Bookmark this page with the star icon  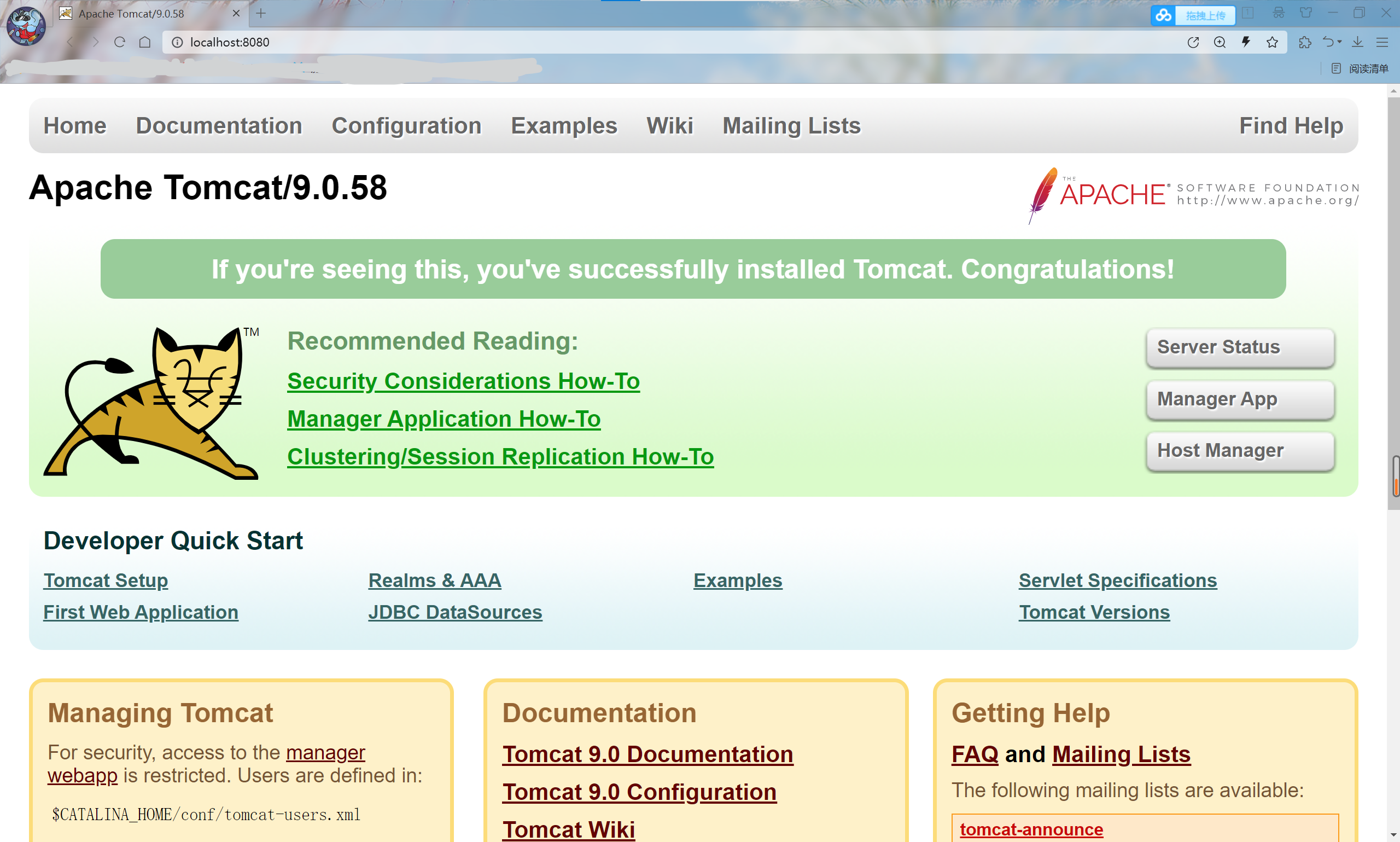pos(1273,43)
